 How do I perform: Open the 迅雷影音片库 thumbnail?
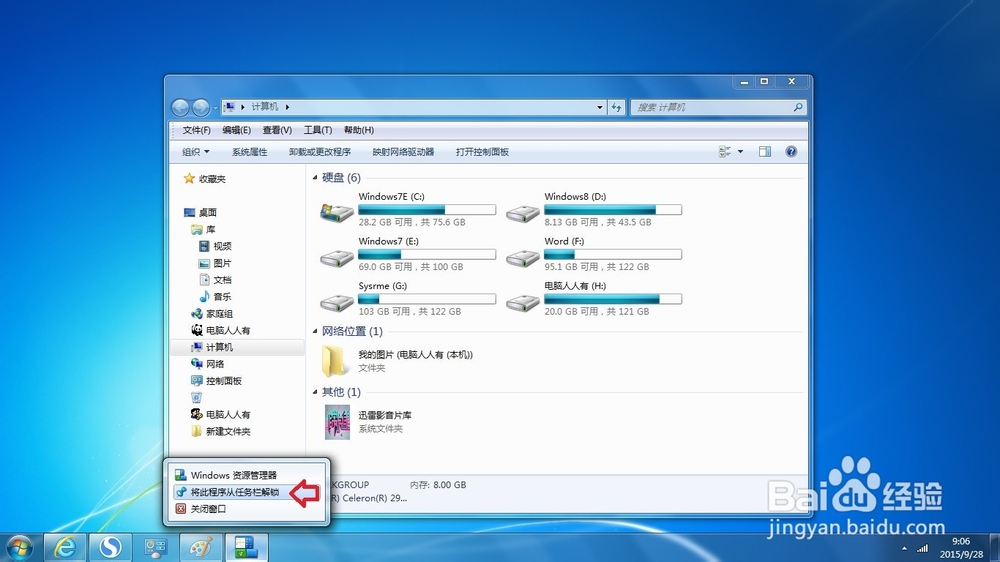coord(337,422)
